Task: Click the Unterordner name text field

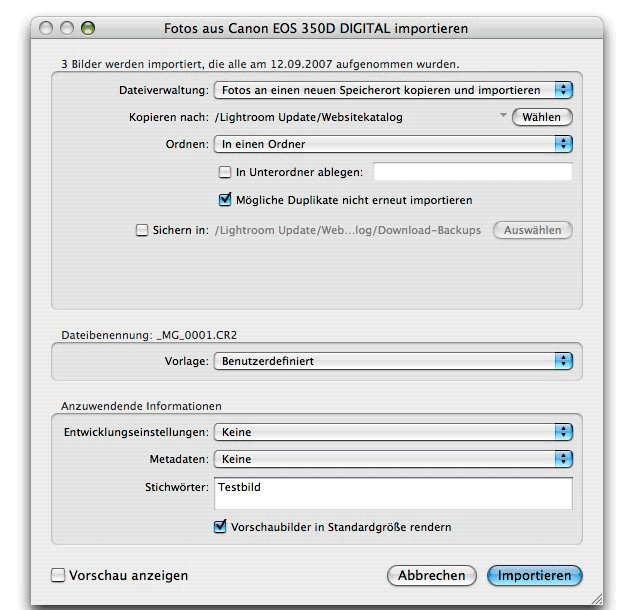Action: click(473, 172)
